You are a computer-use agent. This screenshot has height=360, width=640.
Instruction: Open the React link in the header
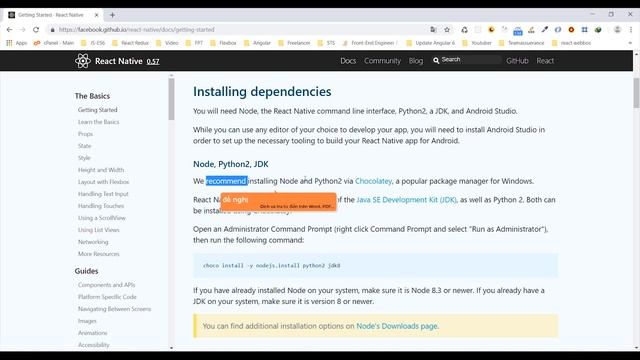tap(545, 61)
